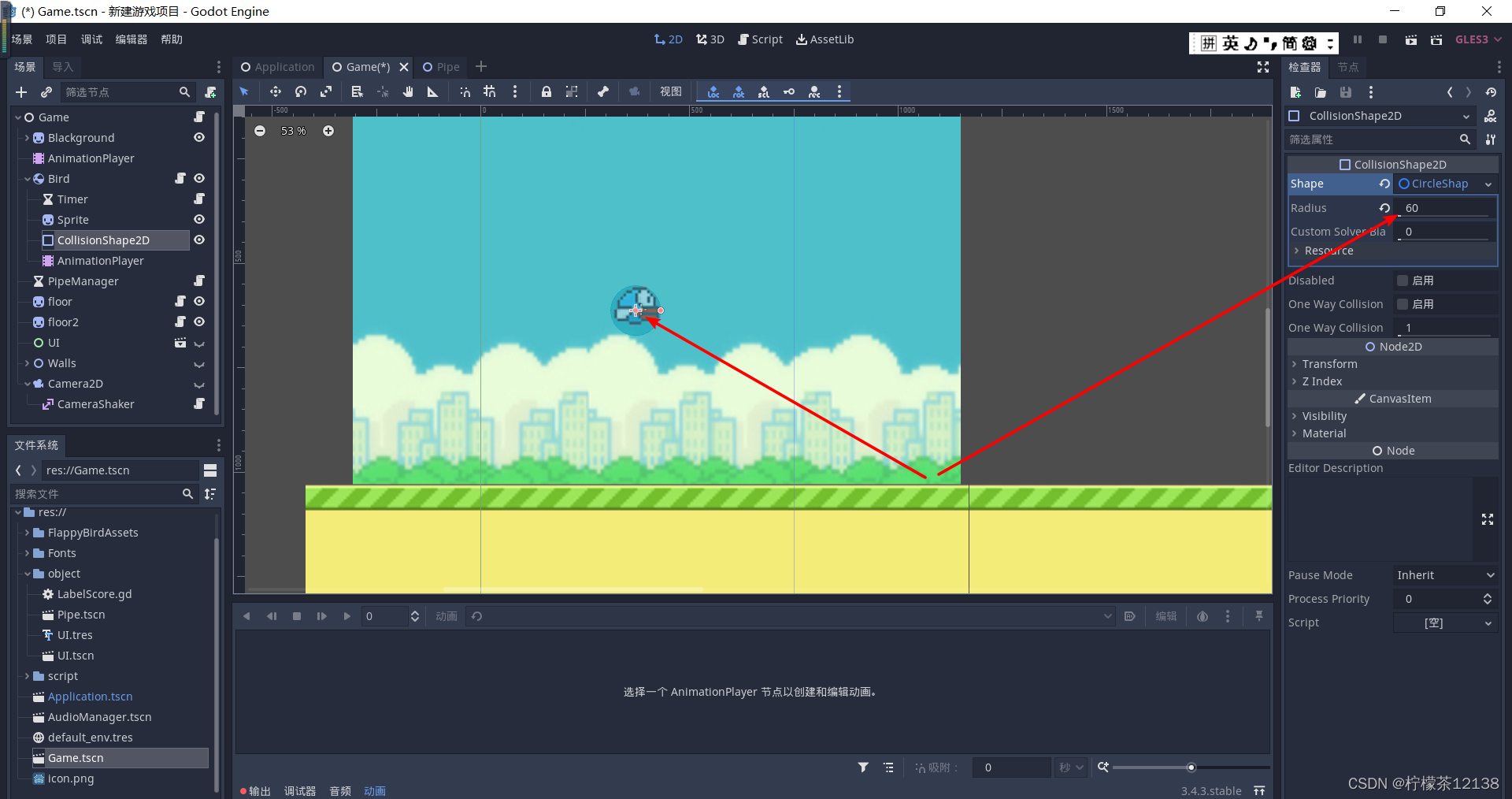1512x799 pixels.
Task: Open CameraShaker's attached script
Action: 199,403
